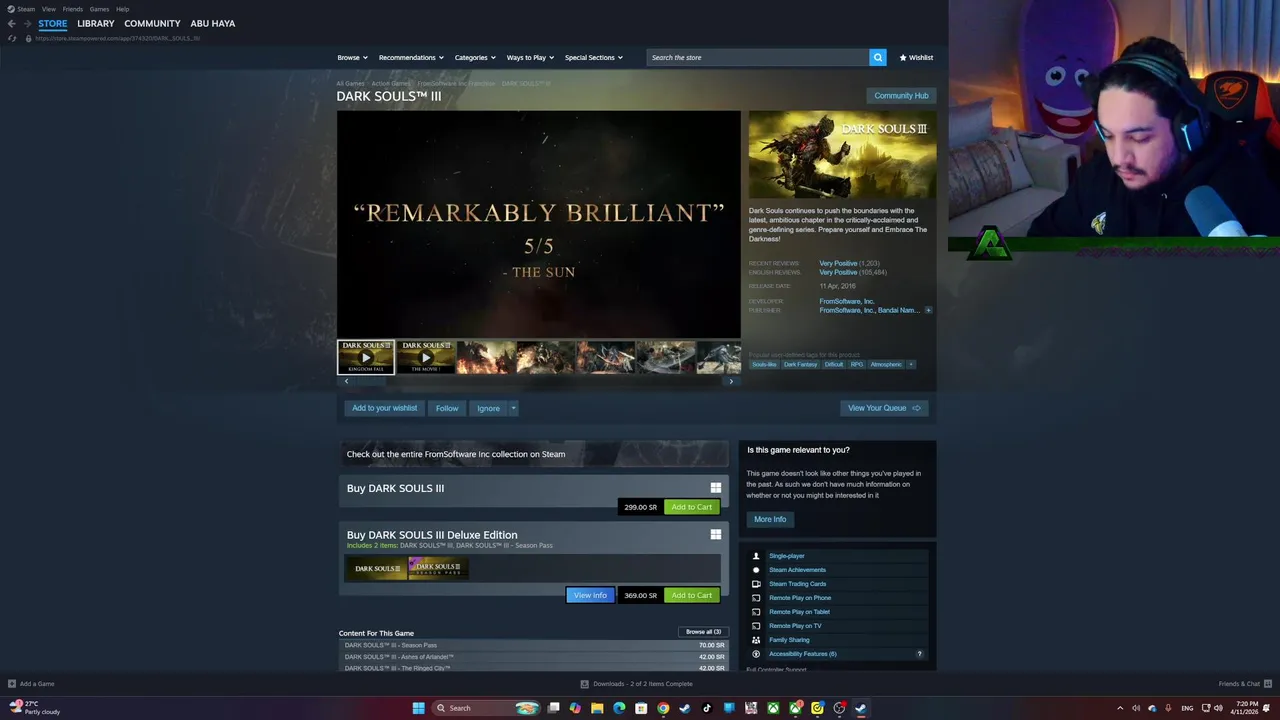
Task: Expand the Ignore options dropdown arrow
Action: [513, 408]
